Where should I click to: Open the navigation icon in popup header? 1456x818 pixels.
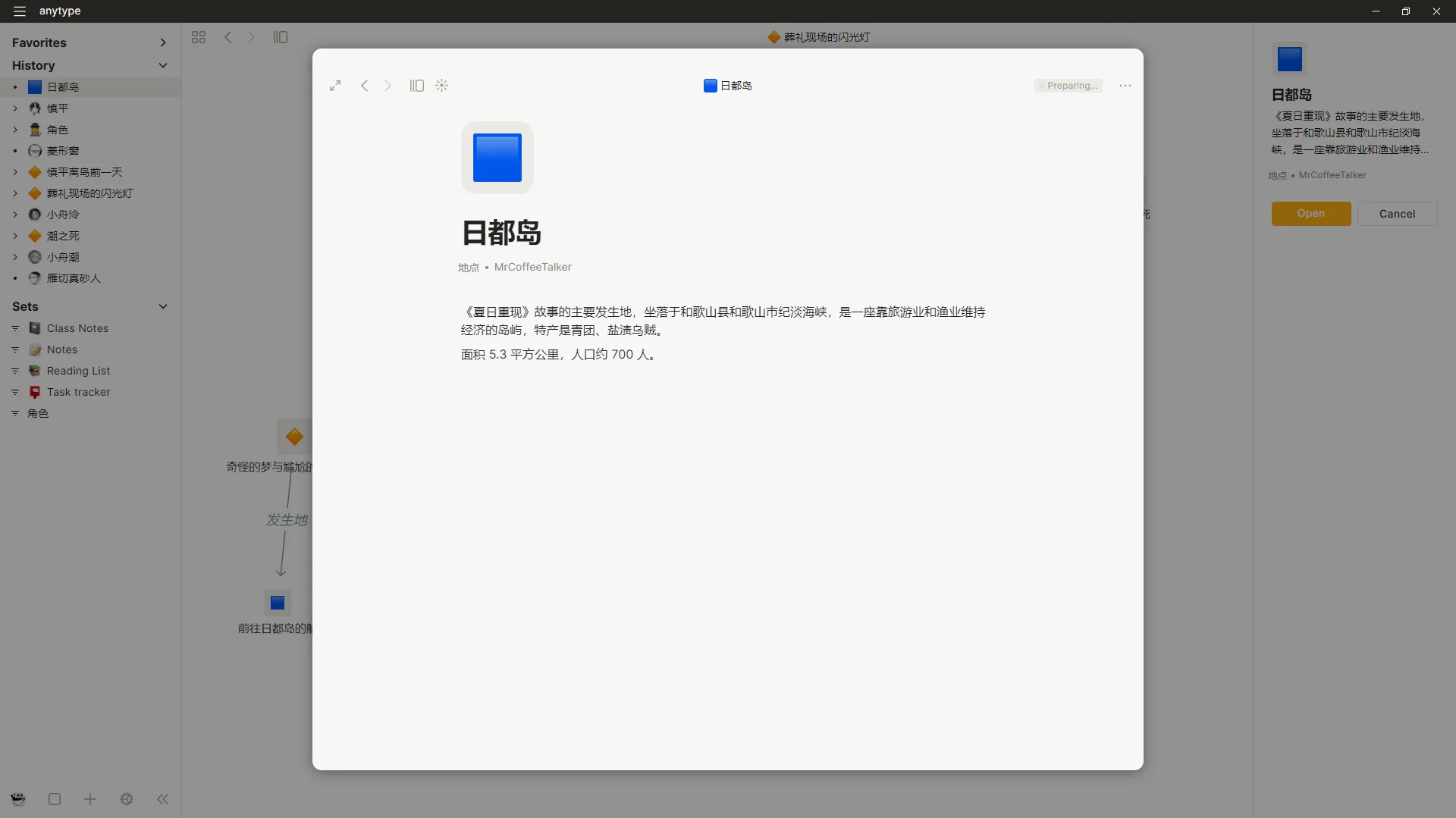[x=417, y=86]
